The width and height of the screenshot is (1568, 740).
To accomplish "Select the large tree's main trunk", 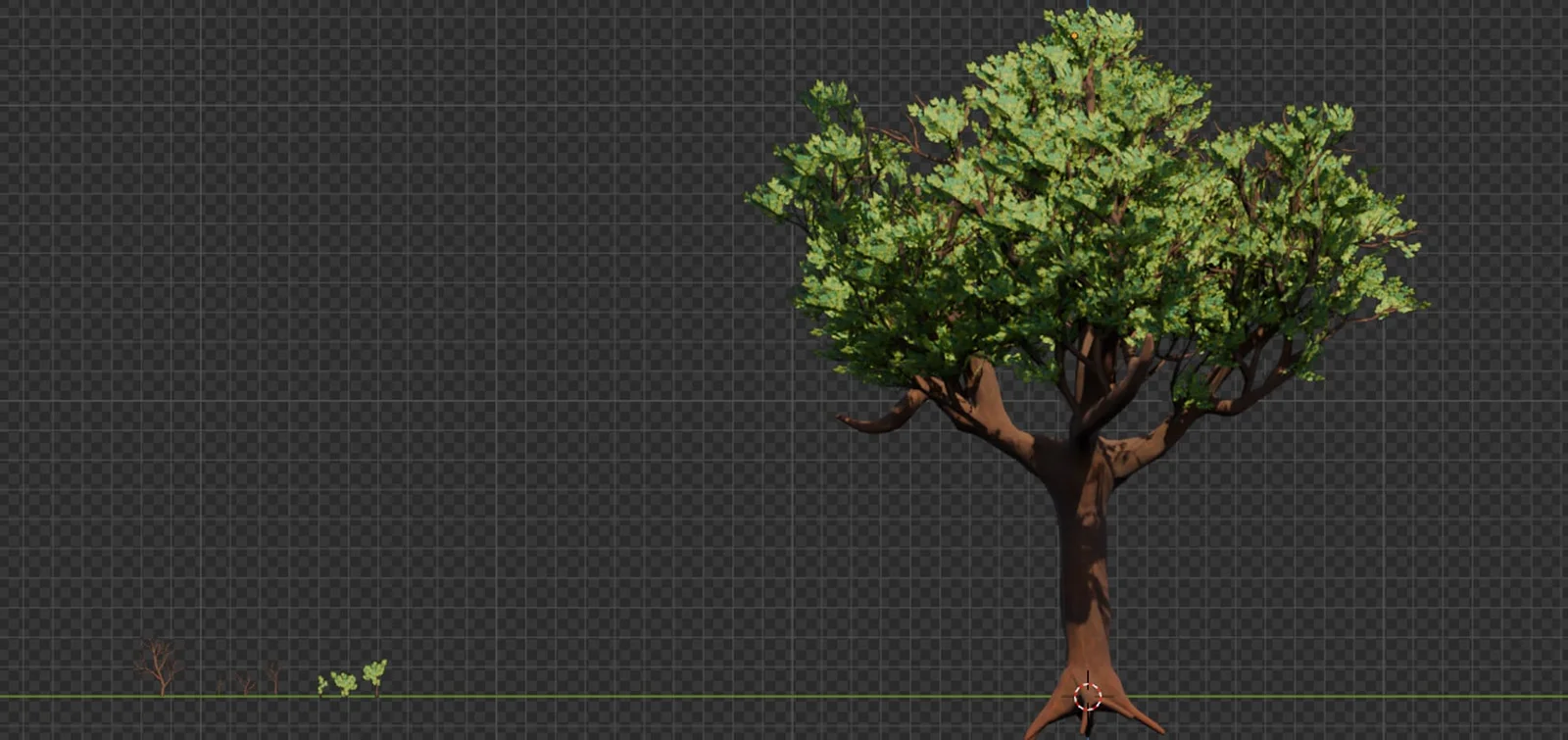I will tap(1083, 568).
